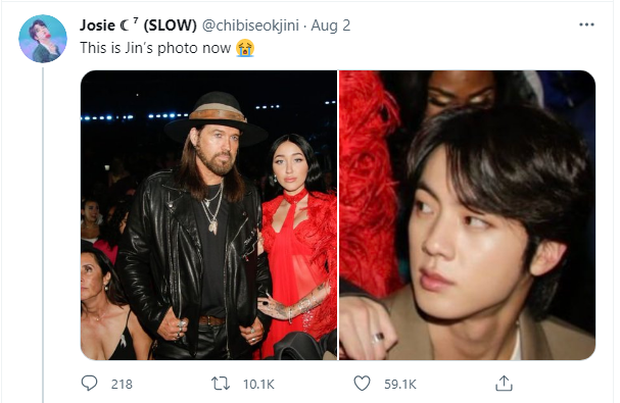
Task: View left photo with man in hat
Action: tap(209, 215)
